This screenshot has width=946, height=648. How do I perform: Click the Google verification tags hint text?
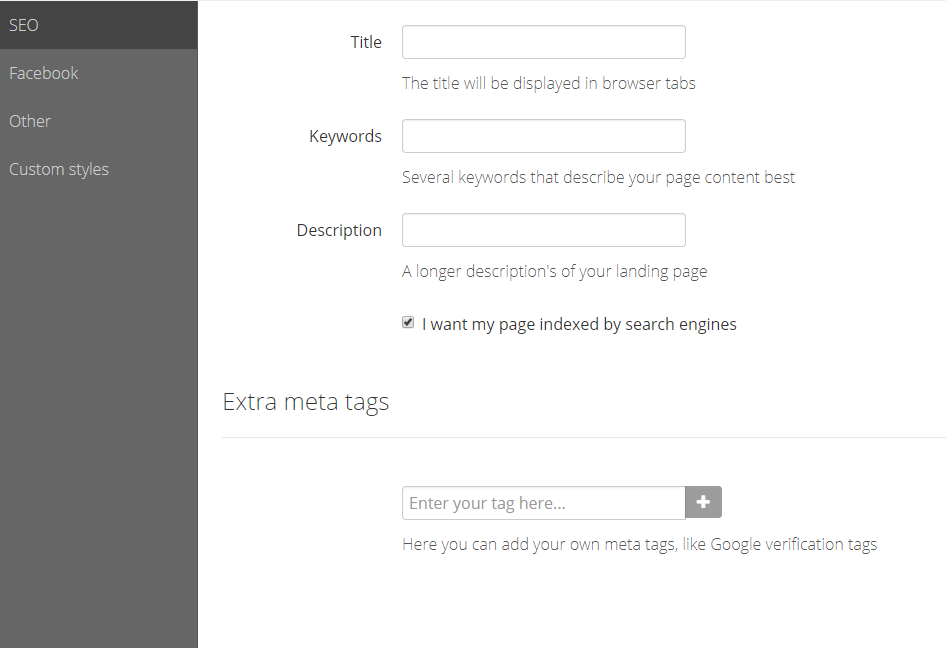click(x=640, y=544)
